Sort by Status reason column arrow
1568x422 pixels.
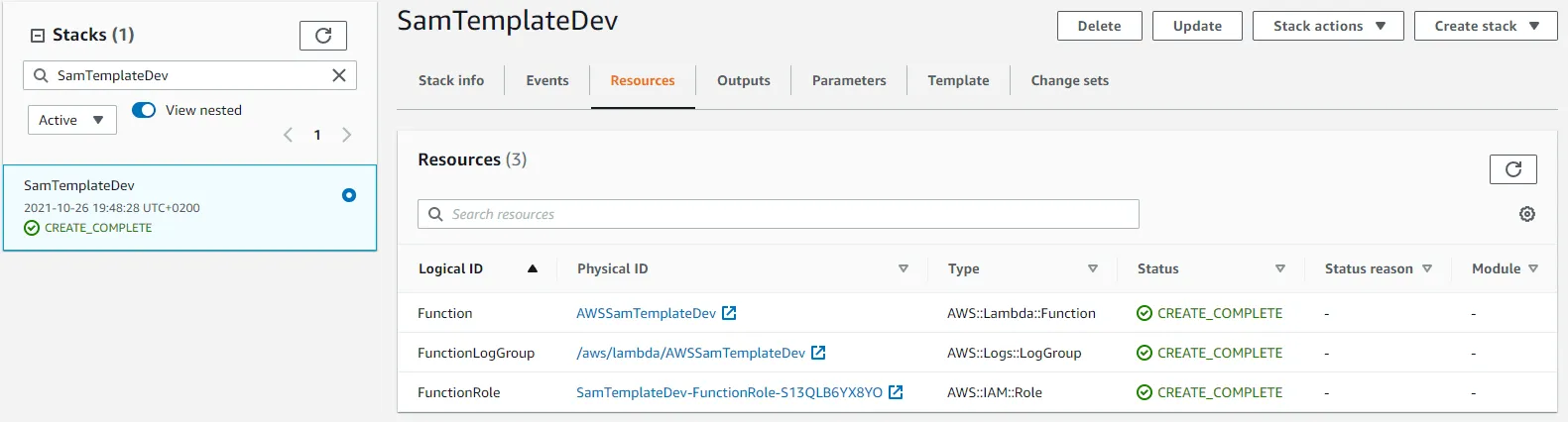(1427, 268)
